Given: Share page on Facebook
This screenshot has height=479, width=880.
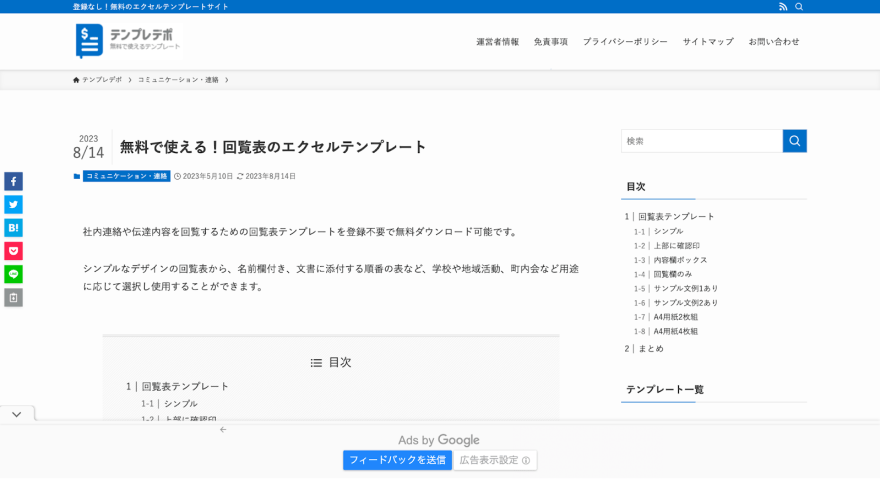Looking at the screenshot, I should (13, 181).
